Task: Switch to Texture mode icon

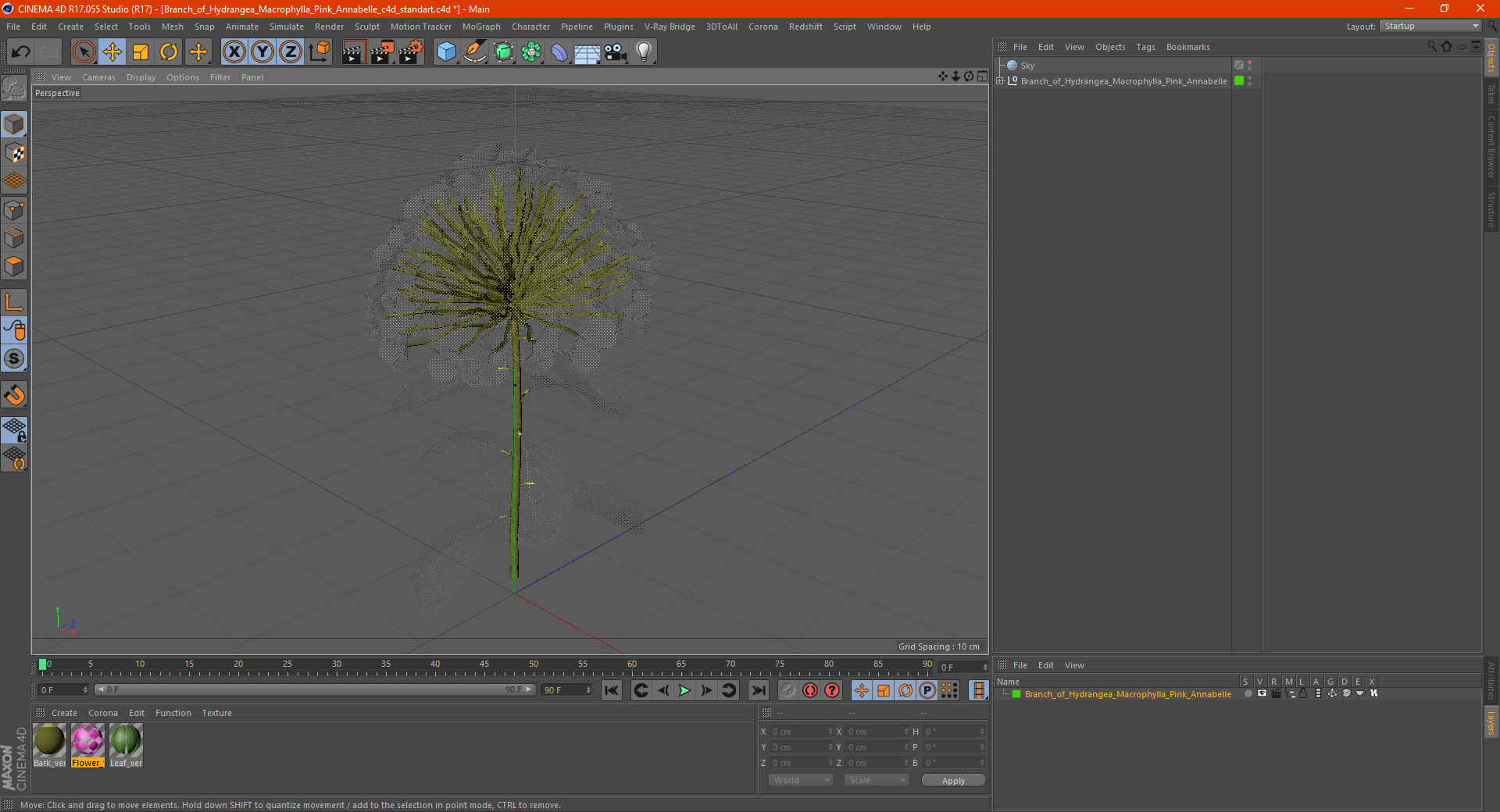Action: pos(14,153)
